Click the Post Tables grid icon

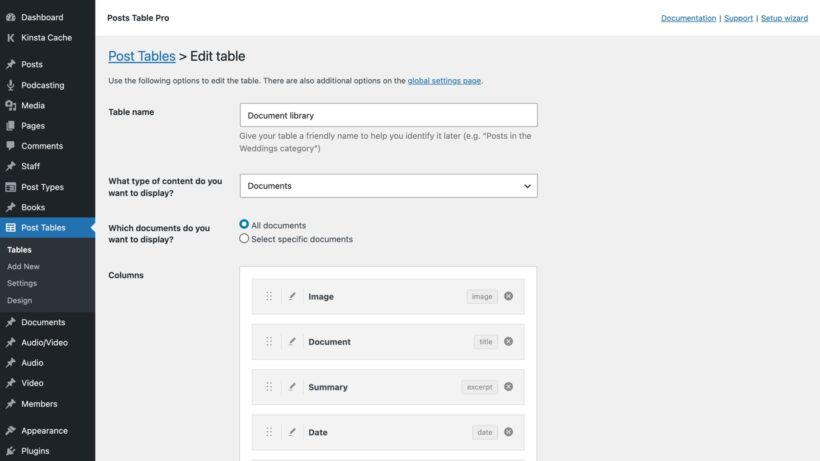click(10, 227)
